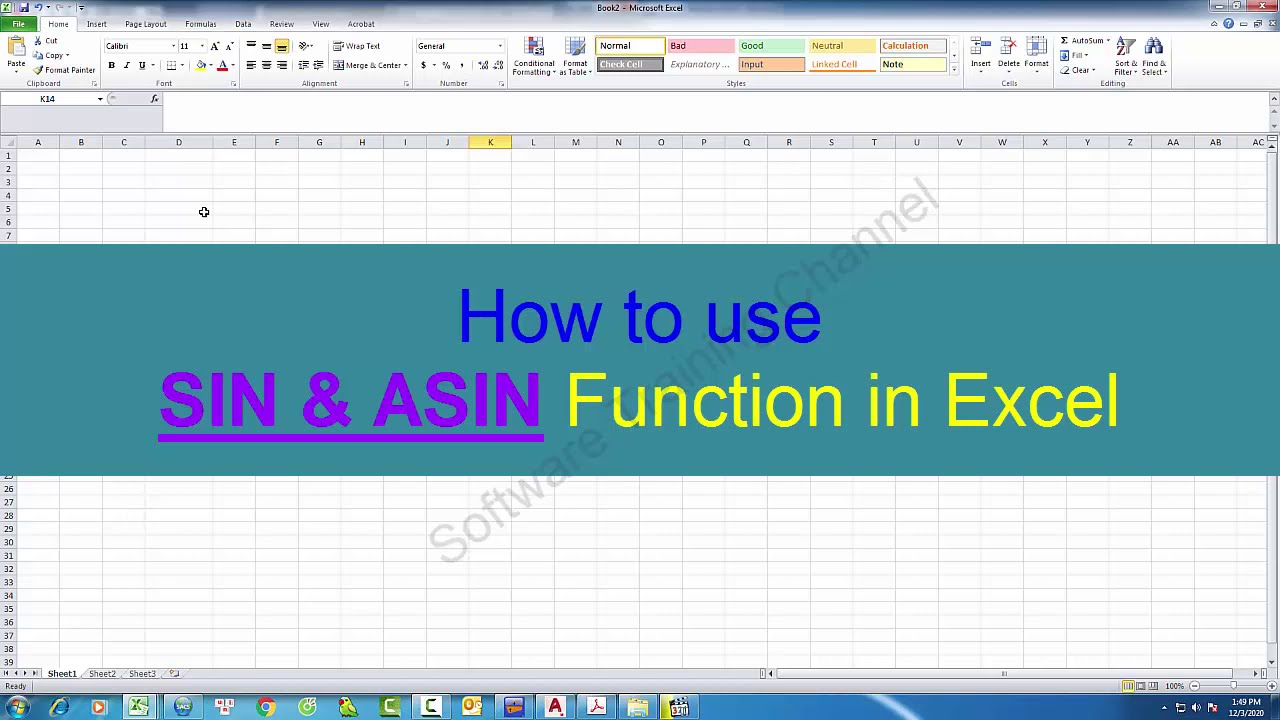Open Clear dropdown in Editing group
This screenshot has width=1280, height=720.
point(1077,70)
